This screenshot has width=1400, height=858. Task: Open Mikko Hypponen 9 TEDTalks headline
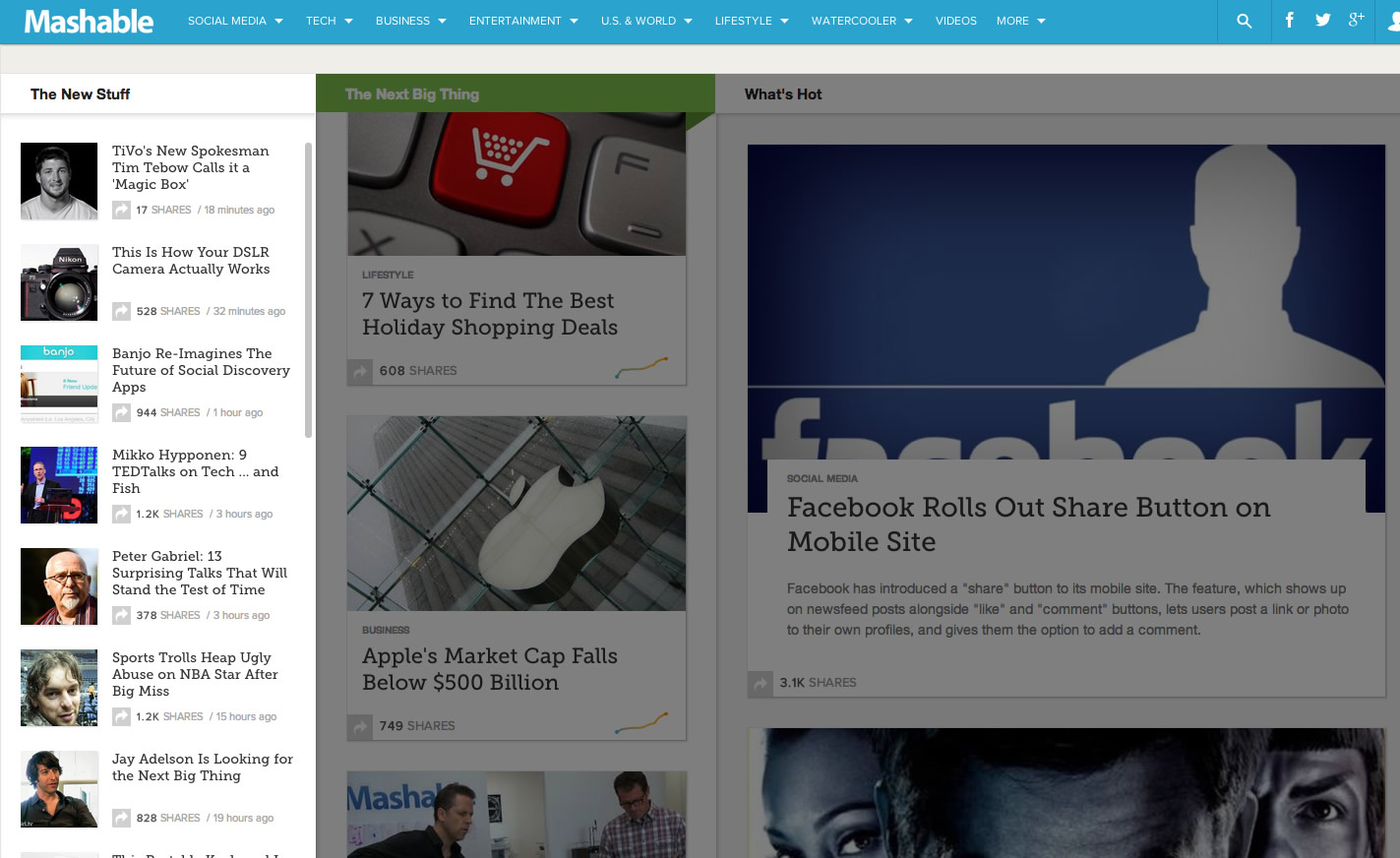[196, 471]
